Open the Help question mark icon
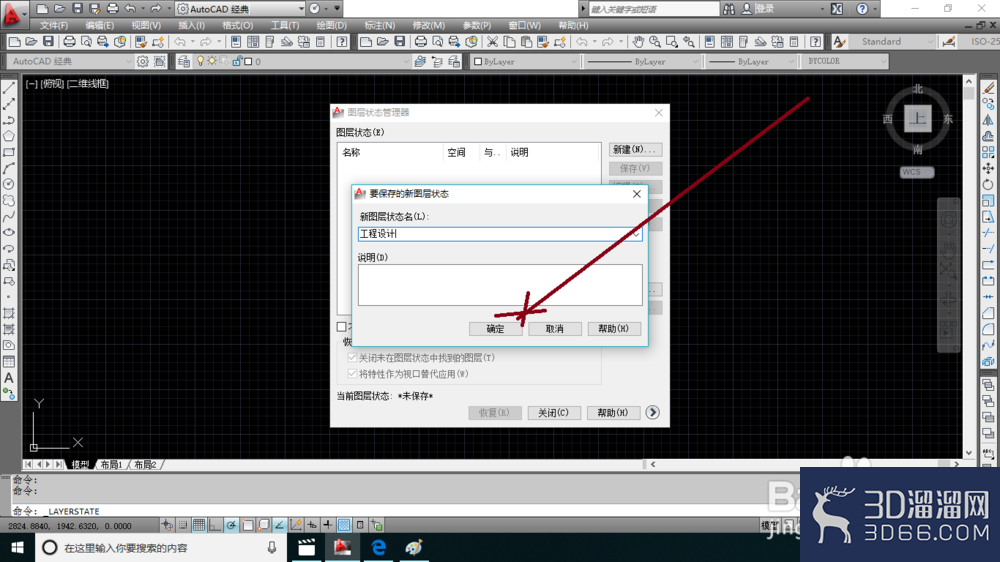 (862, 9)
